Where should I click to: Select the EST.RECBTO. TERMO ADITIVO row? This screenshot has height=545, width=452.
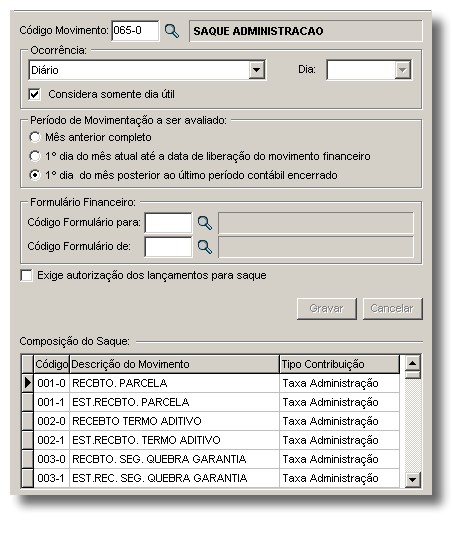click(x=210, y=440)
